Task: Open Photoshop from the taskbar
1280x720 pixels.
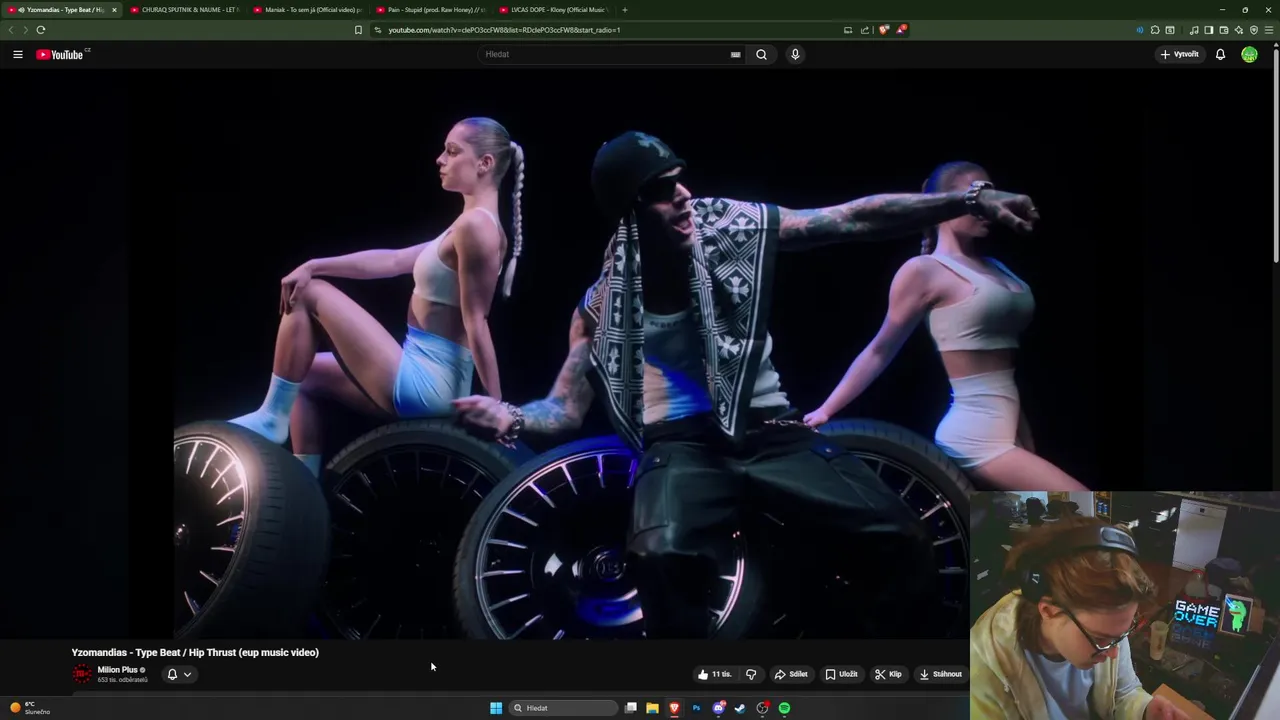Action: click(x=696, y=708)
